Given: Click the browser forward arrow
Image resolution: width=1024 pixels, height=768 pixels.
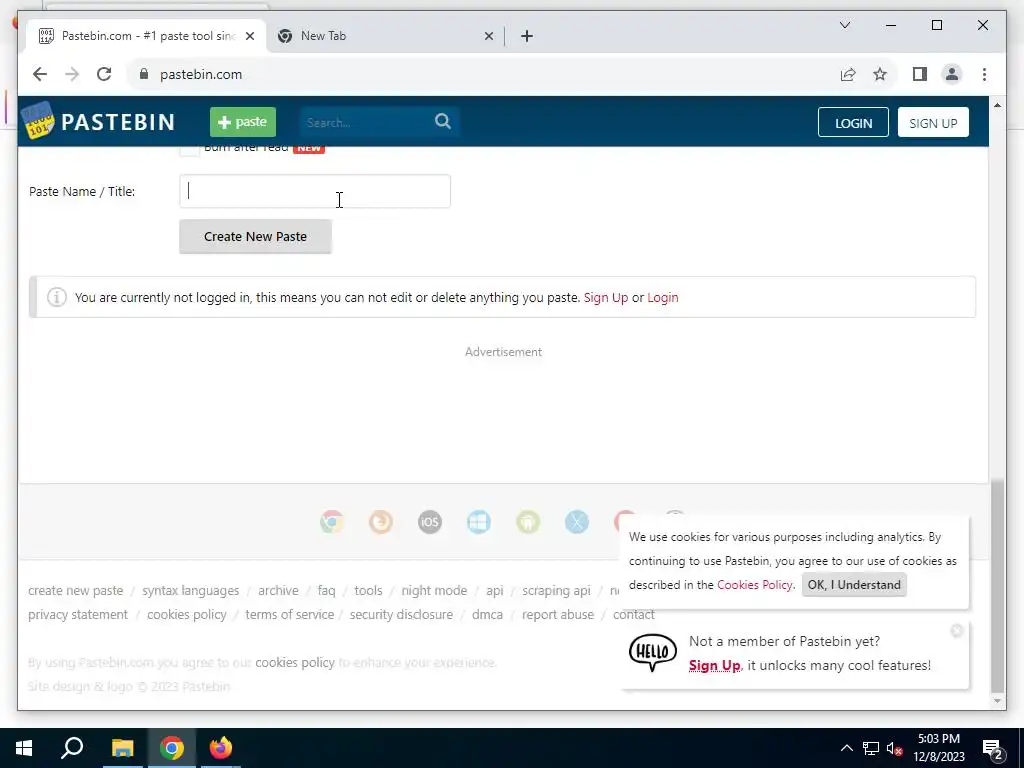Looking at the screenshot, I should pyautogui.click(x=72, y=74).
